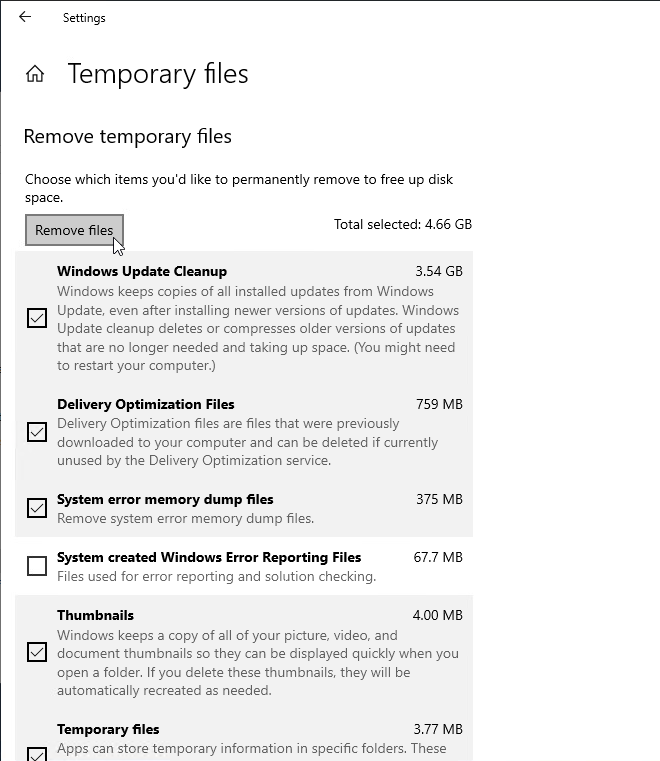The image size is (660, 761).
Task: Click the Remove files button
Action: tap(74, 230)
